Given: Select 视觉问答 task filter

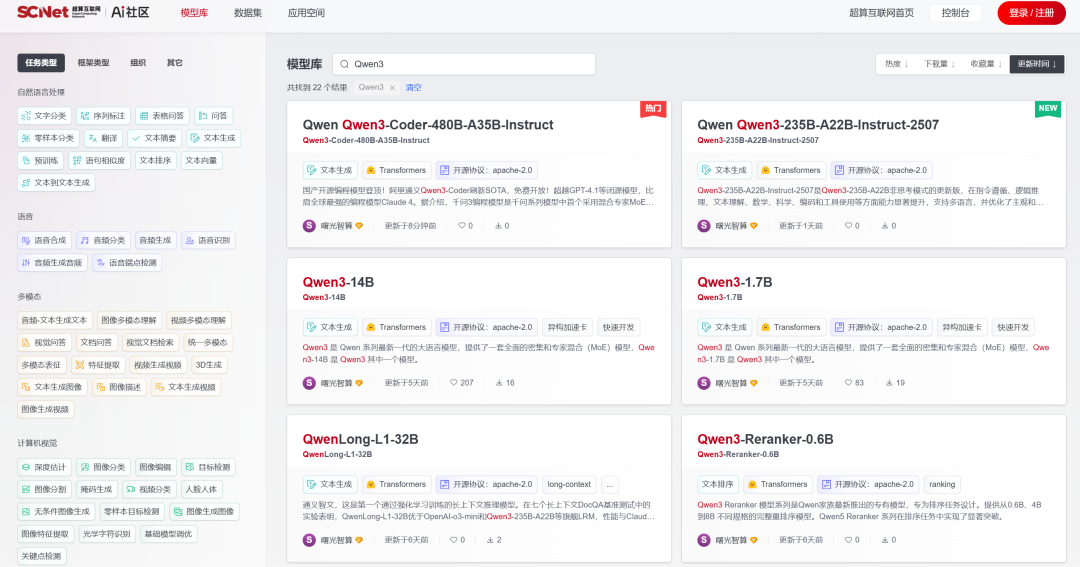Looking at the screenshot, I should tap(43, 342).
